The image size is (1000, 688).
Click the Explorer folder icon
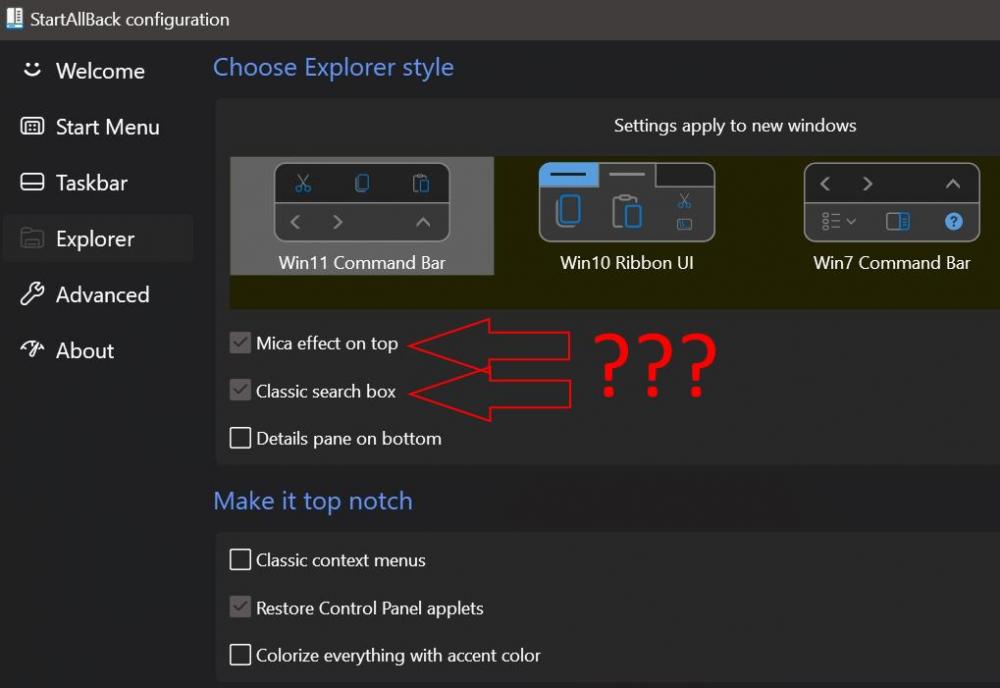click(x=32, y=238)
